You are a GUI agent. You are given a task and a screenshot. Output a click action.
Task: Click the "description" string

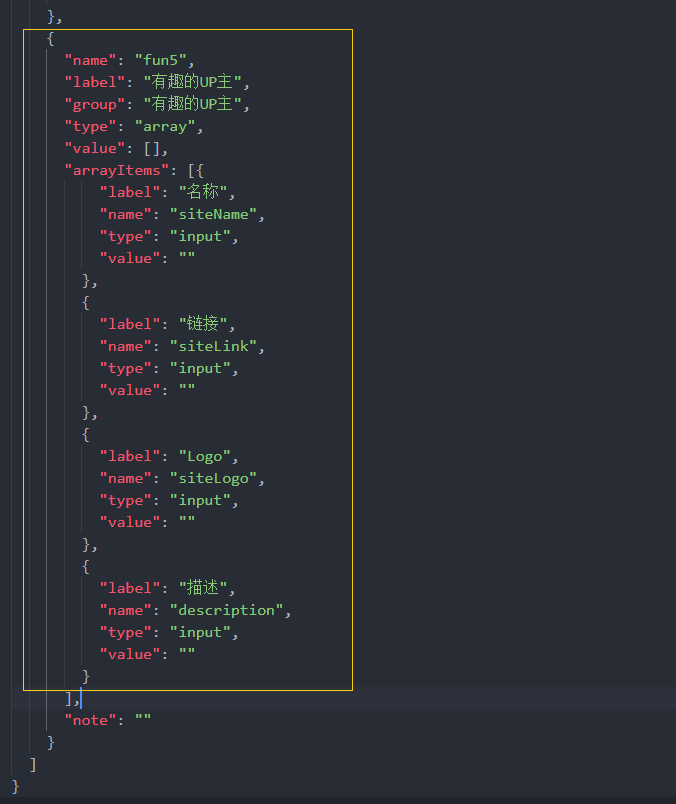[x=226, y=610]
